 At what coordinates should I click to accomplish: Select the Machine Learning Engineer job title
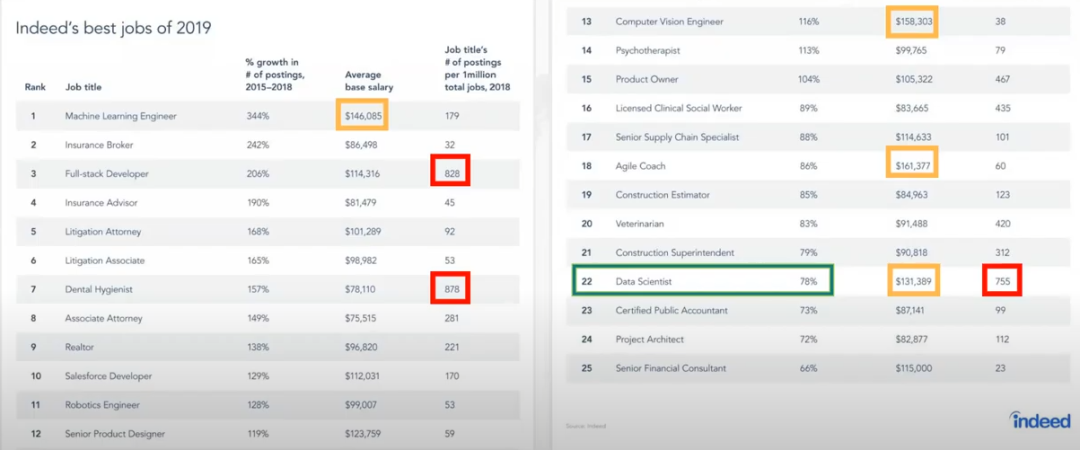[x=121, y=116]
